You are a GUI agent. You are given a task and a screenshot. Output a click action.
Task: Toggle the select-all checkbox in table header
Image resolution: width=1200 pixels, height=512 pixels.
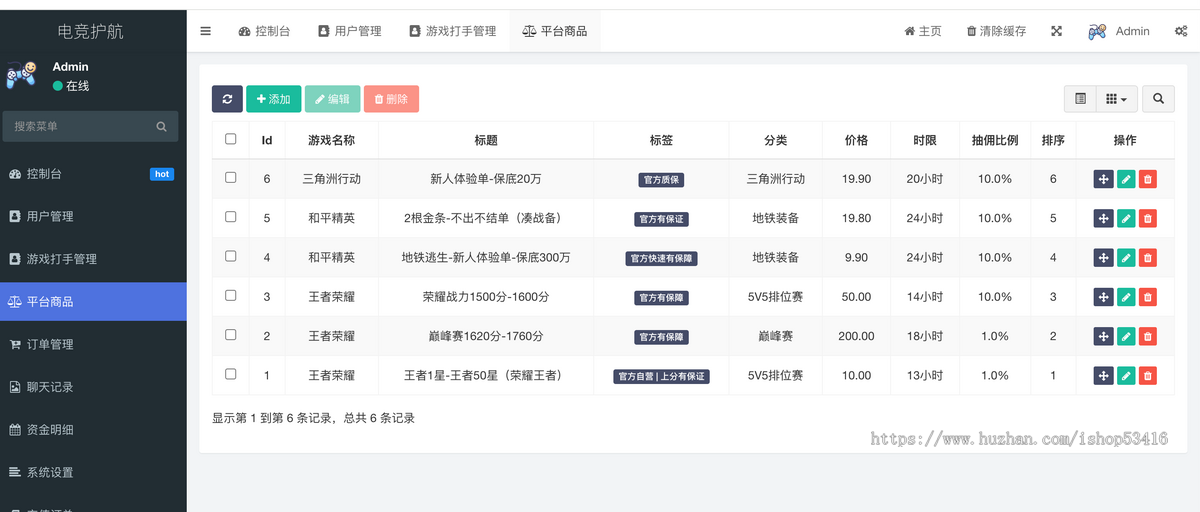click(231, 139)
